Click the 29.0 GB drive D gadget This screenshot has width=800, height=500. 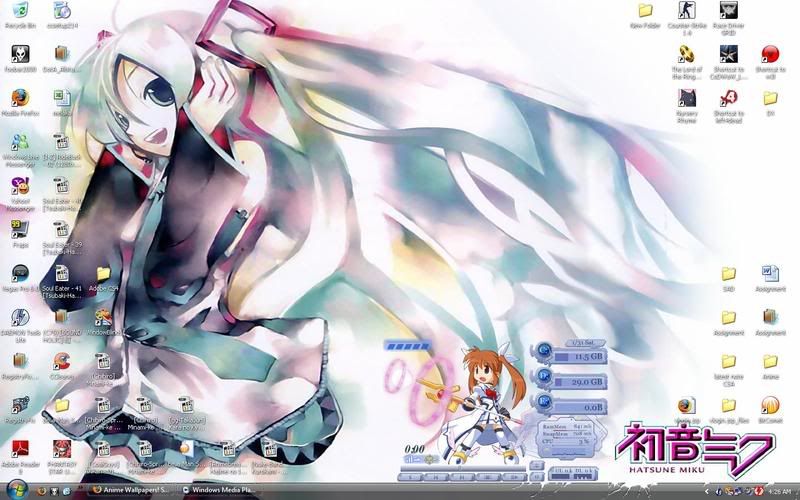[571, 380]
